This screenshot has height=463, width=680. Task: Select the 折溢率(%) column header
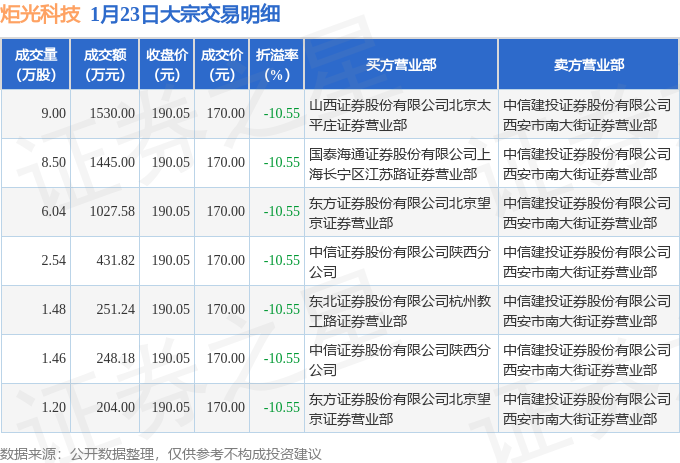click(277, 65)
